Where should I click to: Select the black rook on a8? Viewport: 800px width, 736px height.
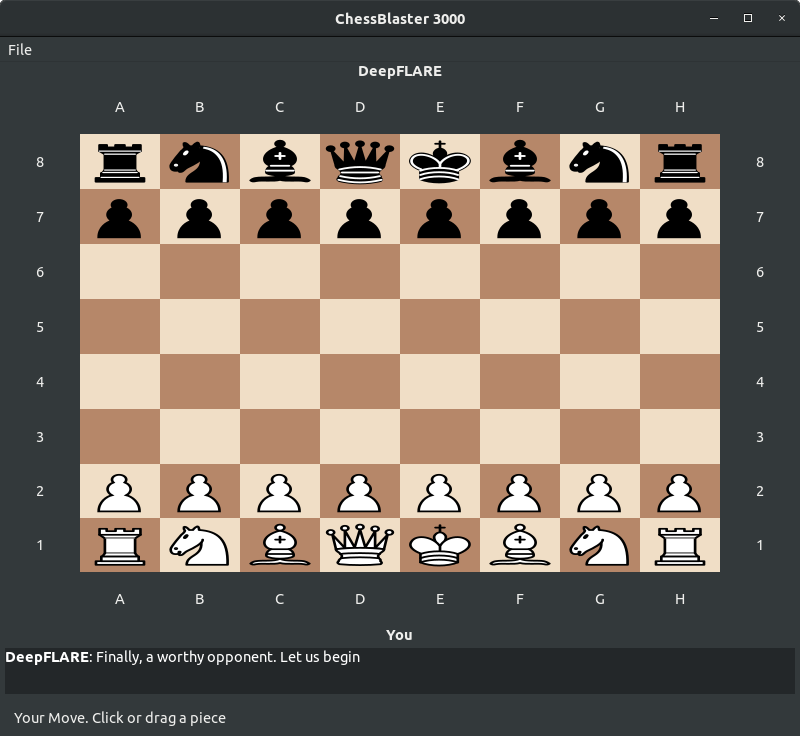coord(120,161)
